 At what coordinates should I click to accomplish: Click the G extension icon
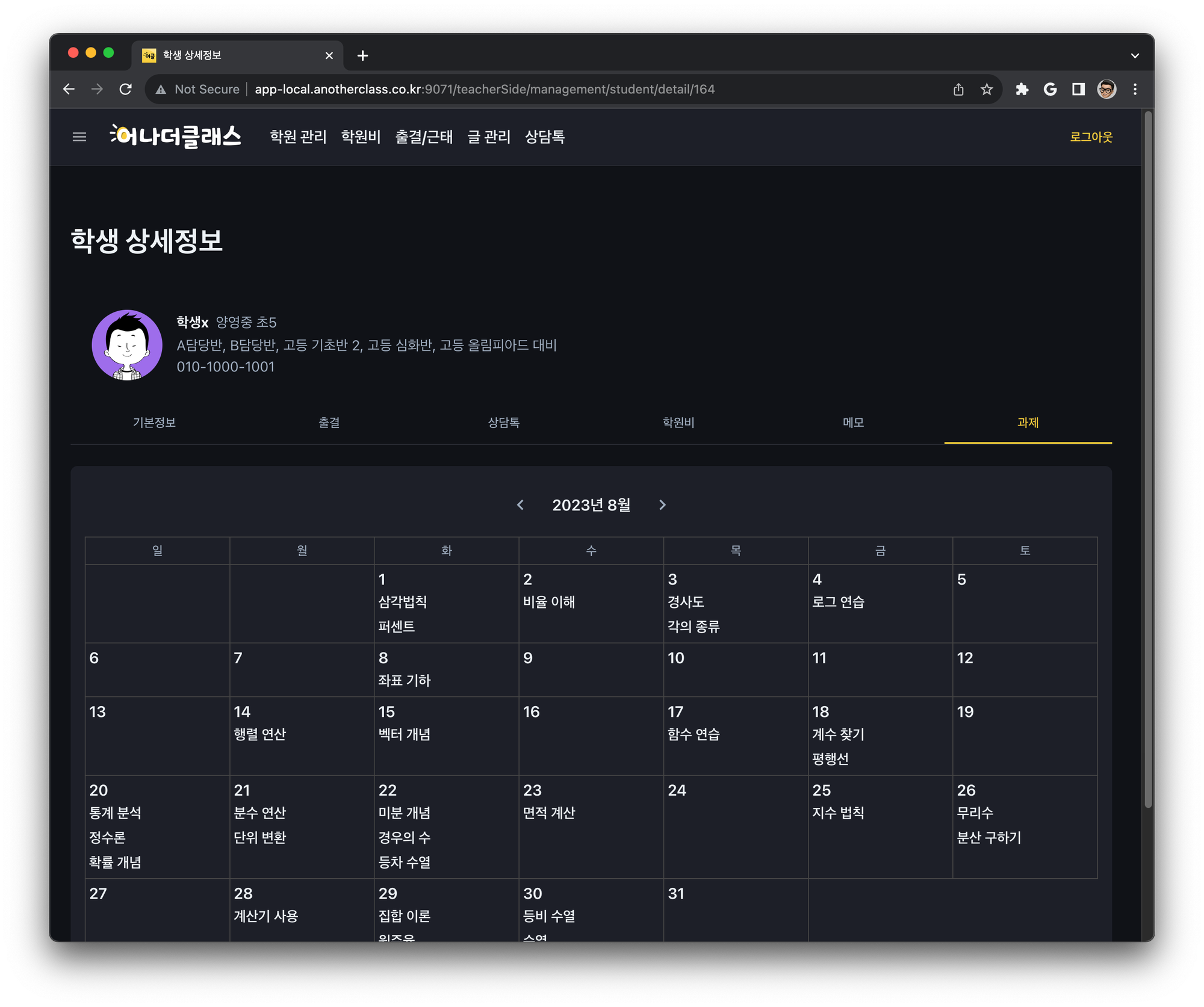1050,89
